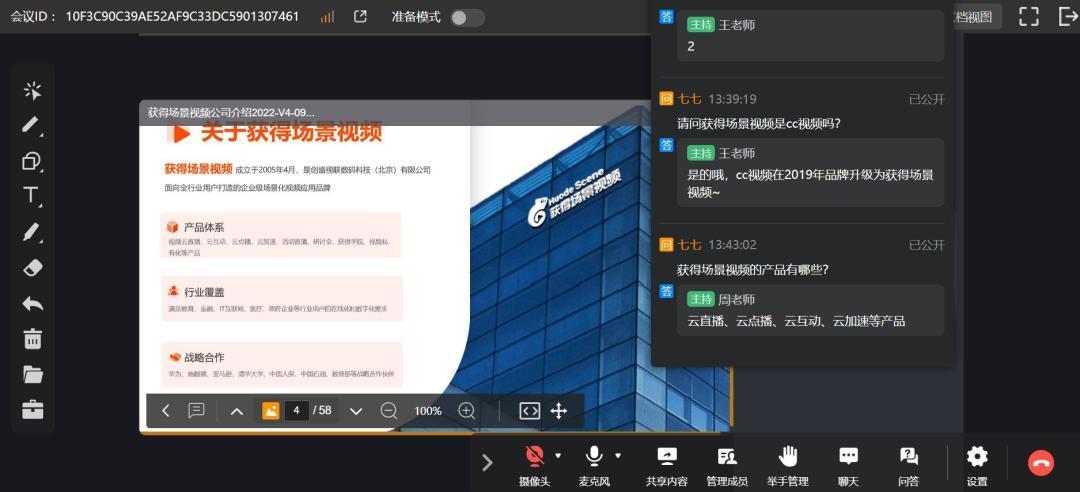Image resolution: width=1080 pixels, height=492 pixels.
Task: Click the slide page number field
Action: tap(296, 411)
